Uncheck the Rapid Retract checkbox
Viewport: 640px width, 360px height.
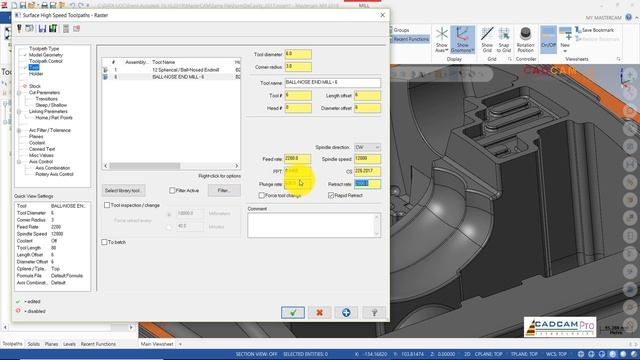click(331, 196)
